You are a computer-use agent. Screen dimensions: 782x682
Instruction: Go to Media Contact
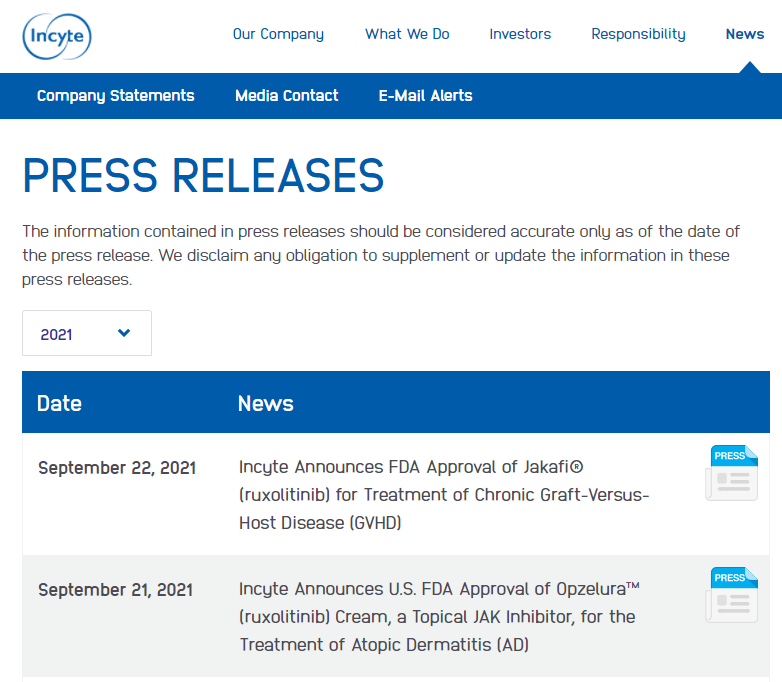(287, 95)
